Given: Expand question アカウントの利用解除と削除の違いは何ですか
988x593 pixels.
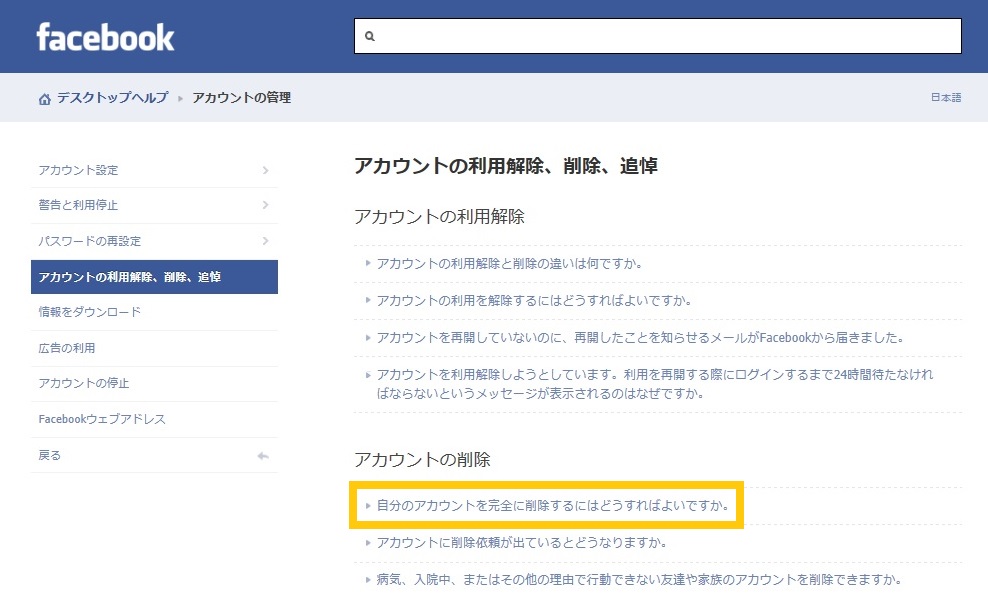Looking at the screenshot, I should [509, 263].
